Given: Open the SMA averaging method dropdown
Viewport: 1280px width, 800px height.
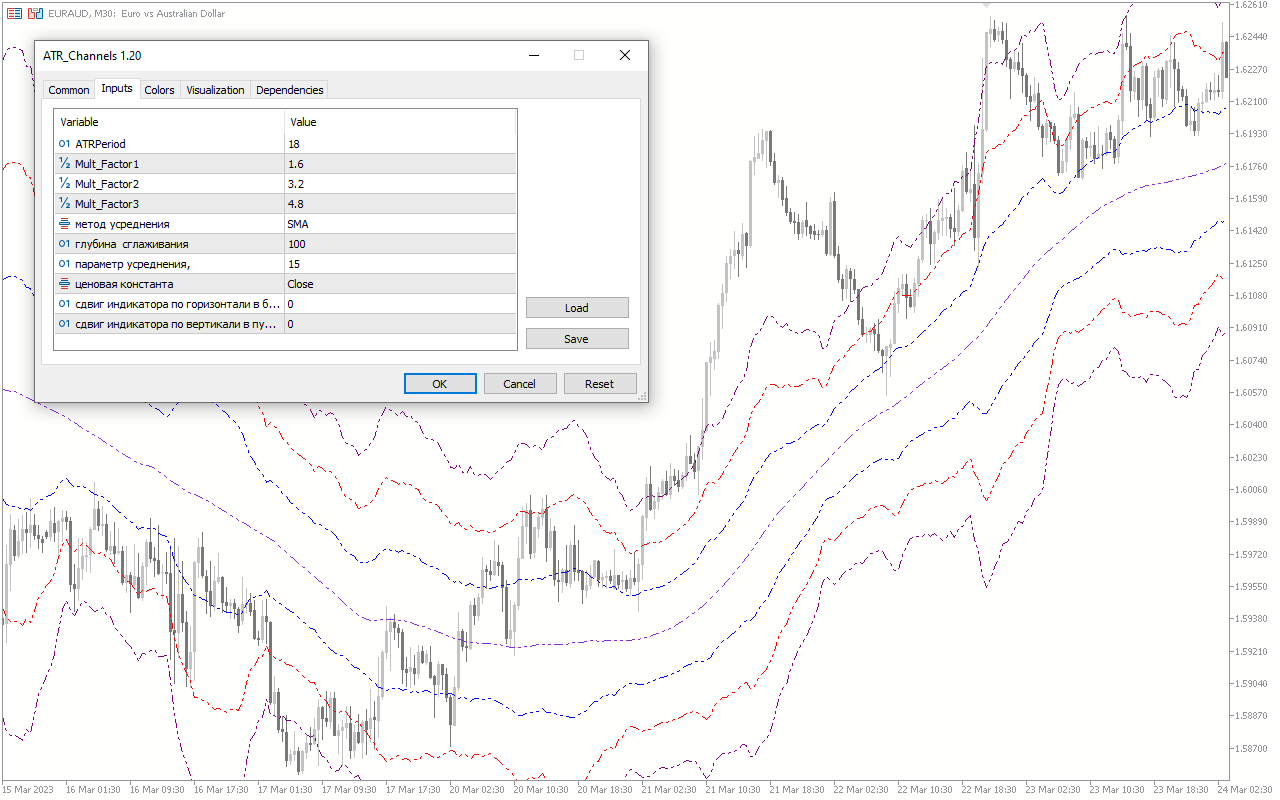Looking at the screenshot, I should [400, 224].
